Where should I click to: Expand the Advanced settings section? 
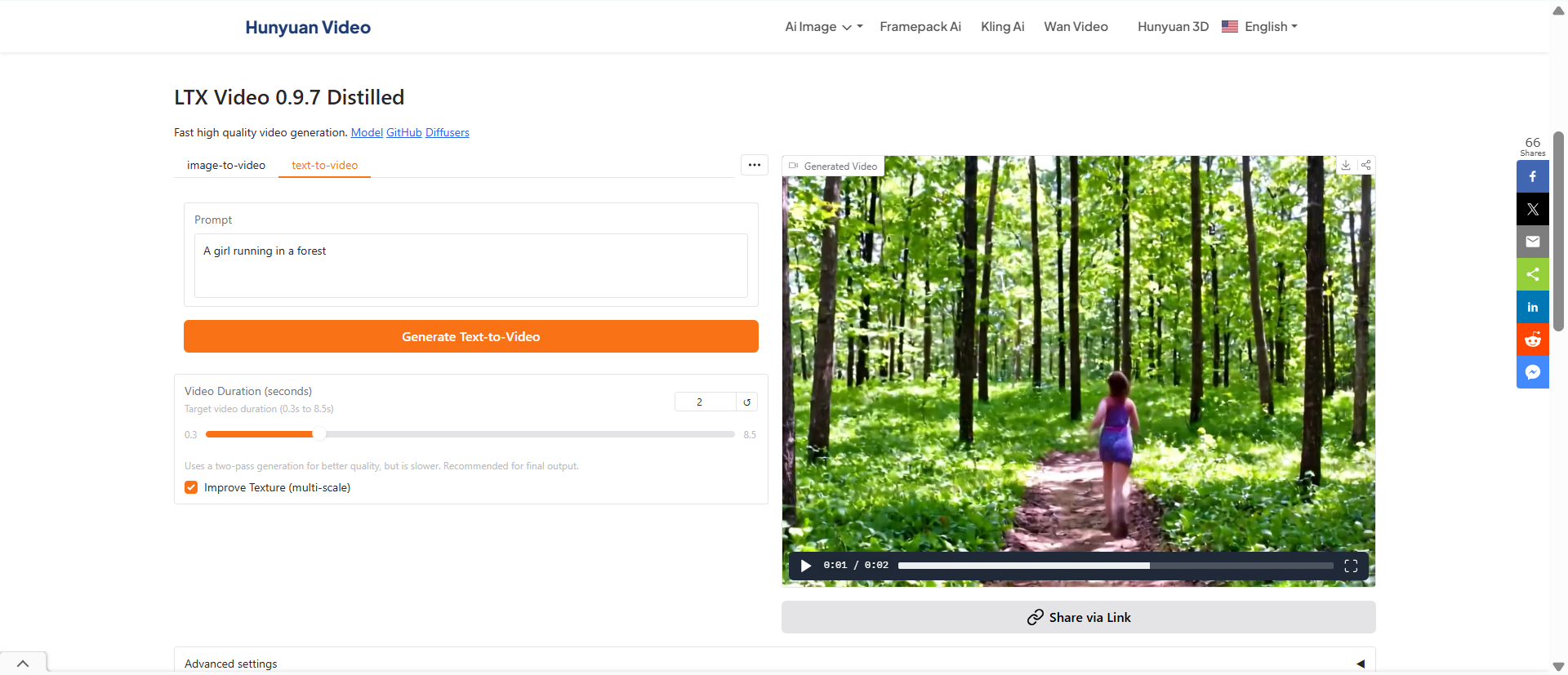coord(775,664)
